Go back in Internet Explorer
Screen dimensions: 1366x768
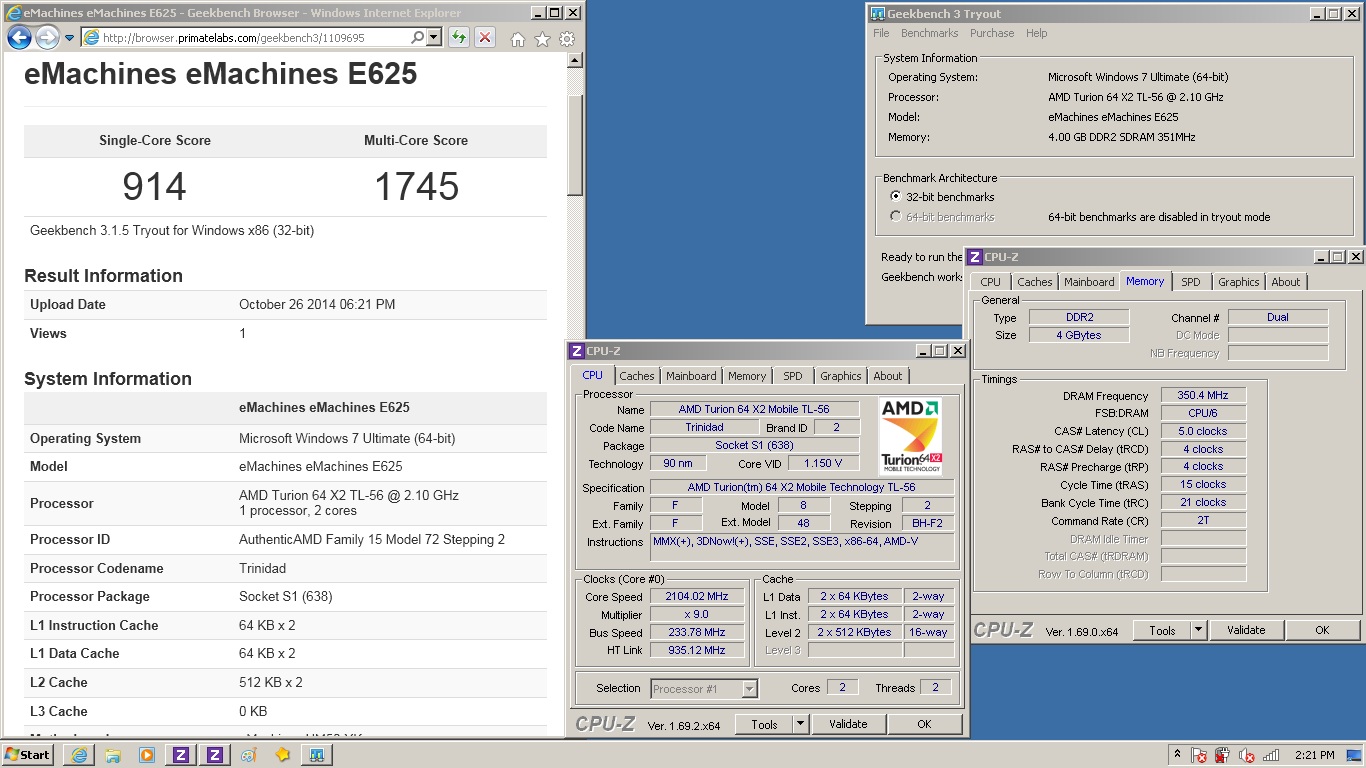20,37
